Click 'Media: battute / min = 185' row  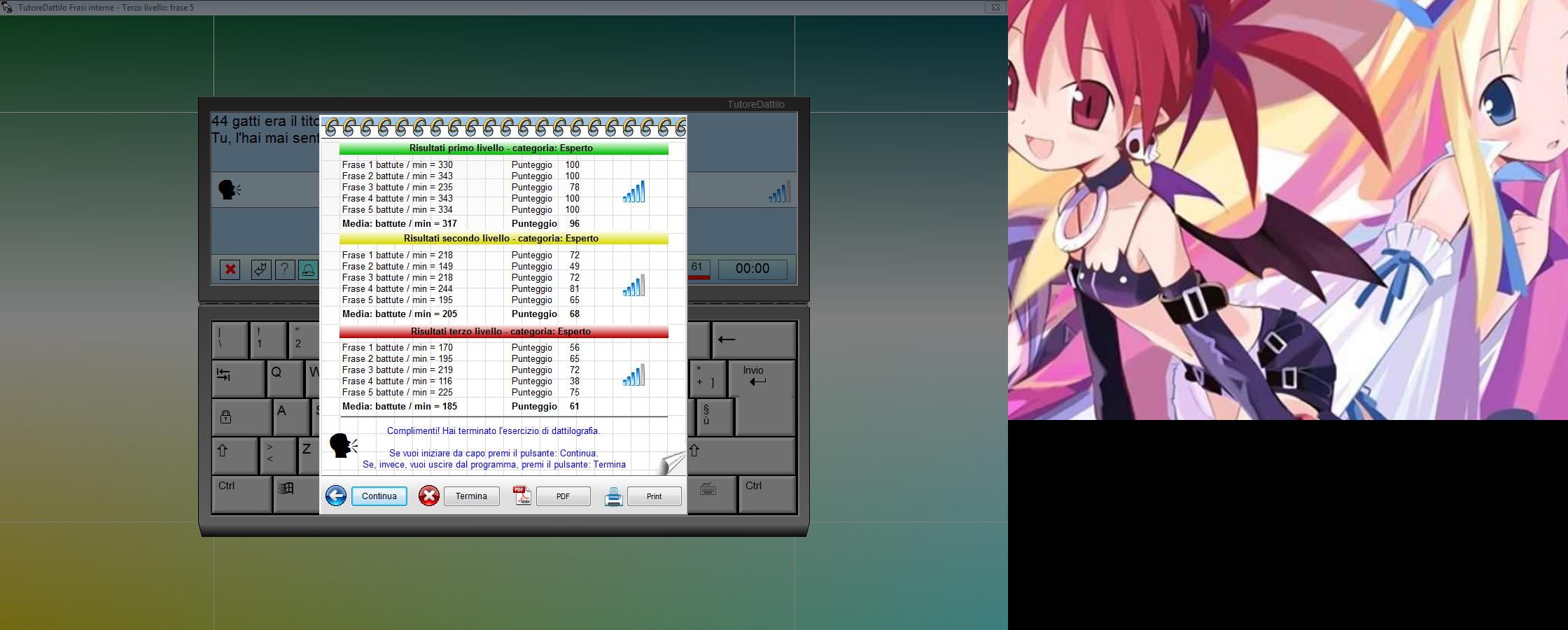tap(462, 407)
